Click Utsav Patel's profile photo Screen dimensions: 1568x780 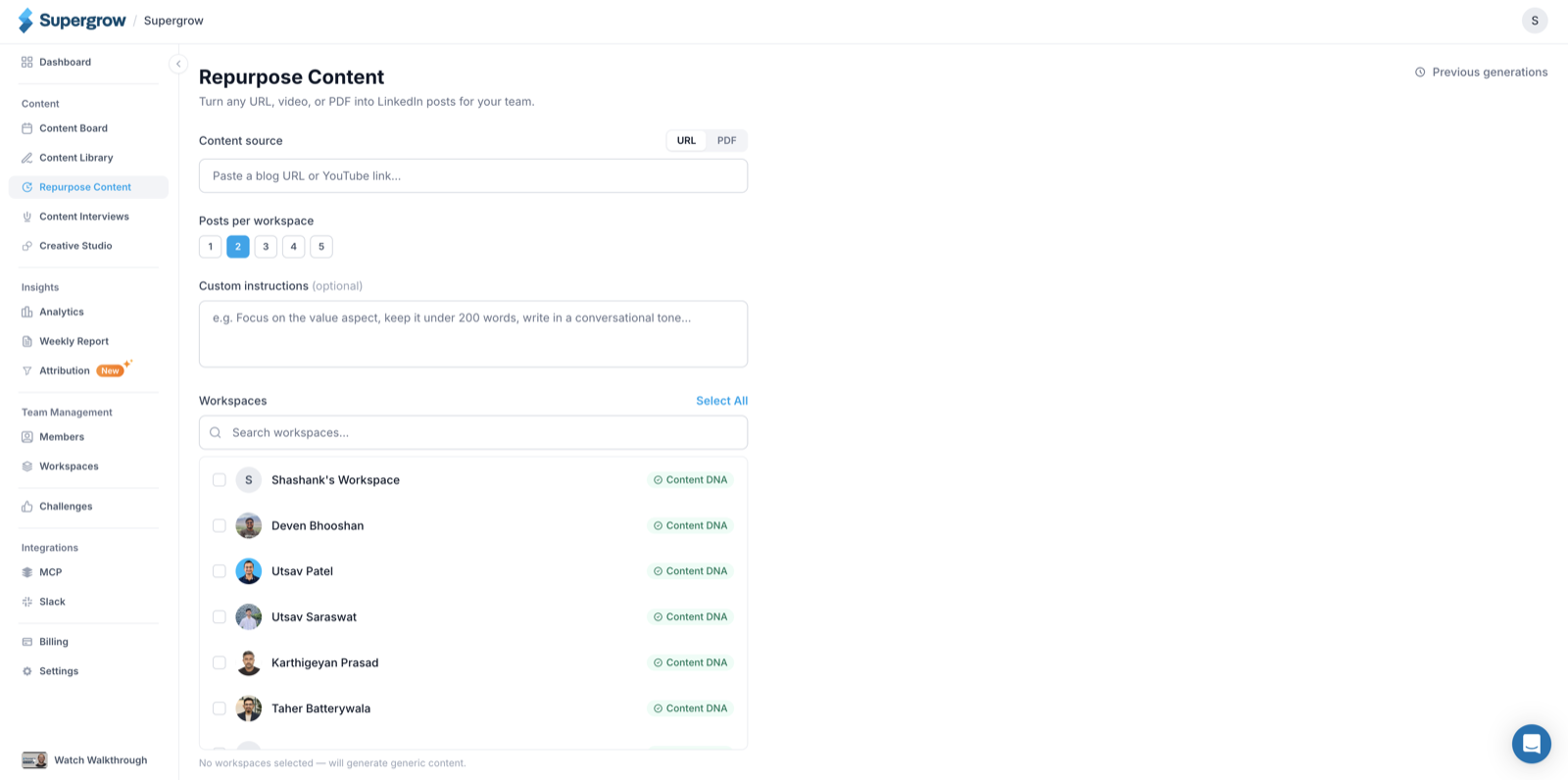click(249, 571)
